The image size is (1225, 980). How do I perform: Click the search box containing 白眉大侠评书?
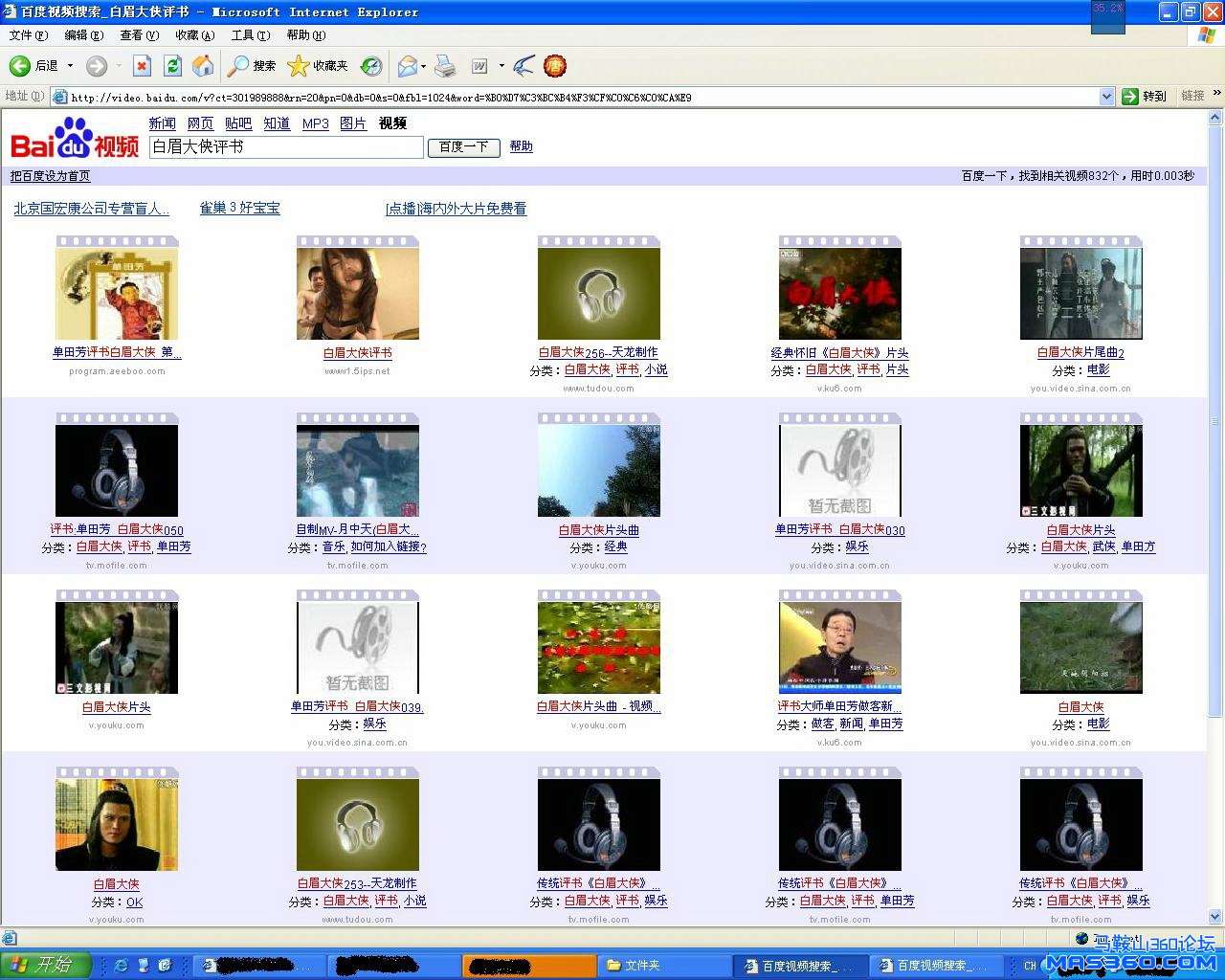click(x=285, y=146)
